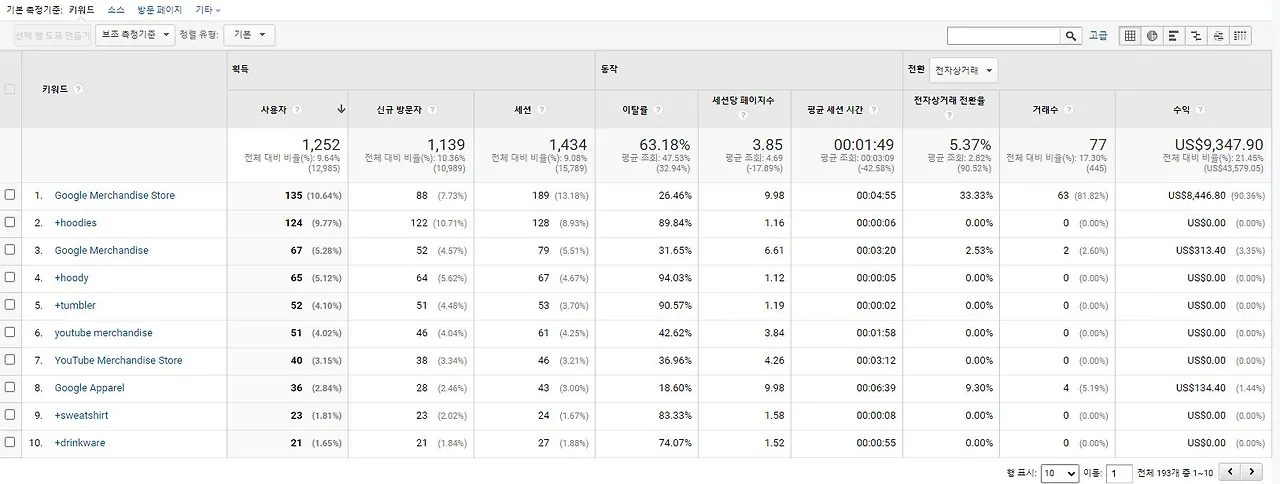Check the box for Google Apparel row
The height and width of the screenshot is (484, 1280).
pos(10,387)
